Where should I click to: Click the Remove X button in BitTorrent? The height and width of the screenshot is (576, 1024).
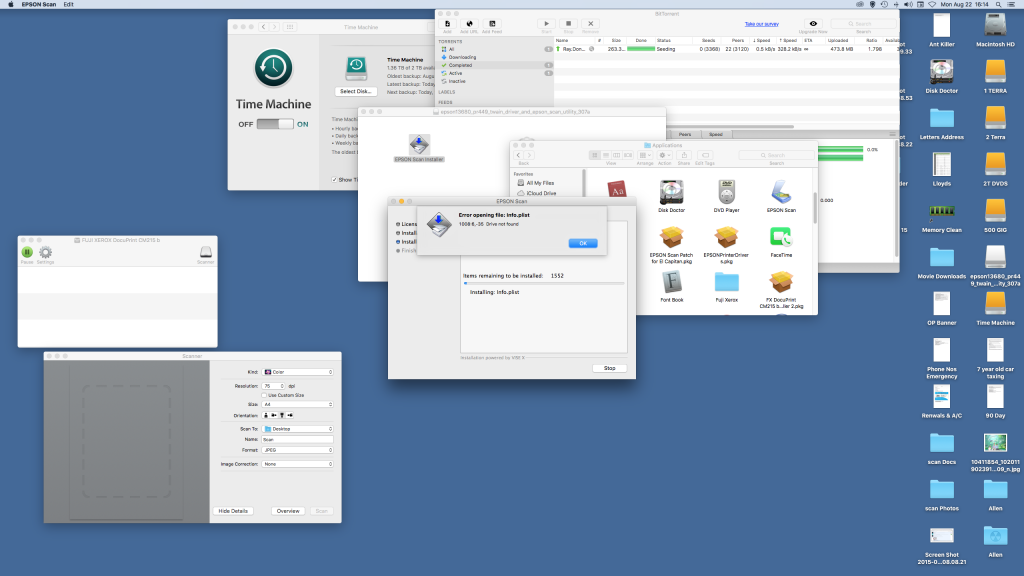click(590, 24)
